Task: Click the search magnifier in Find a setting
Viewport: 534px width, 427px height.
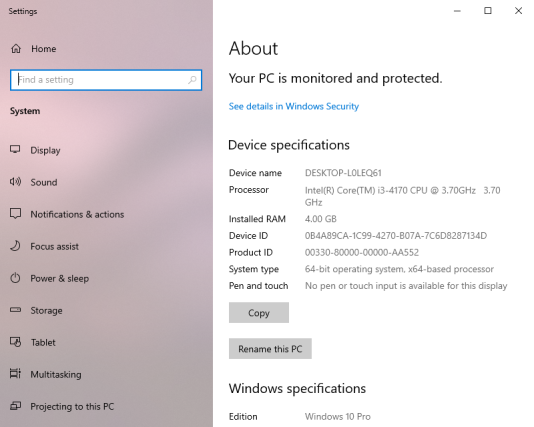Action: tap(192, 80)
